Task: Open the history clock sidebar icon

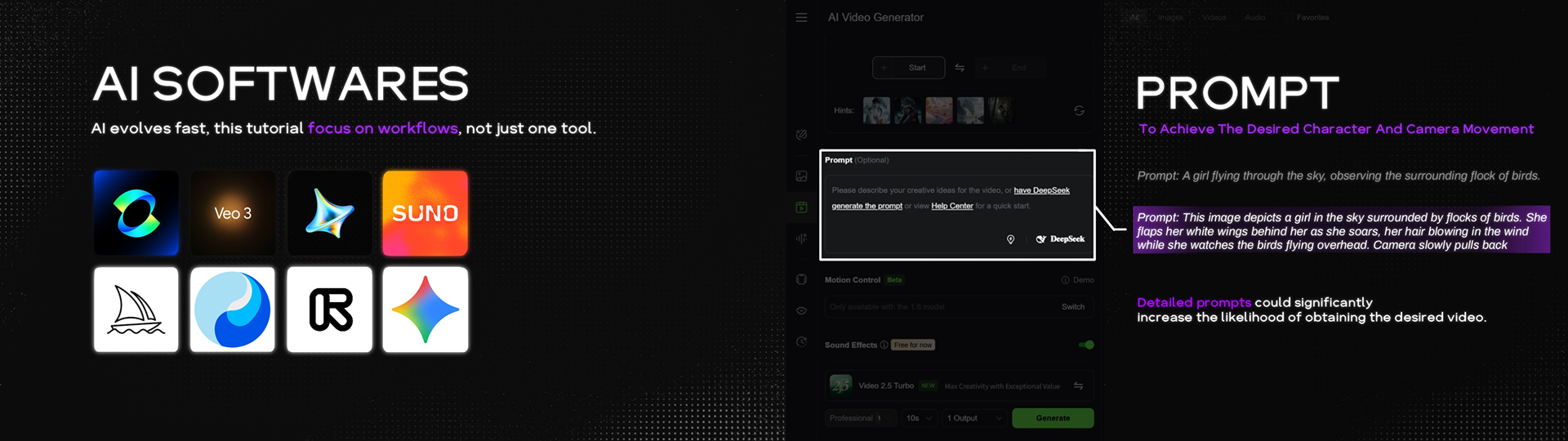Action: 801,342
